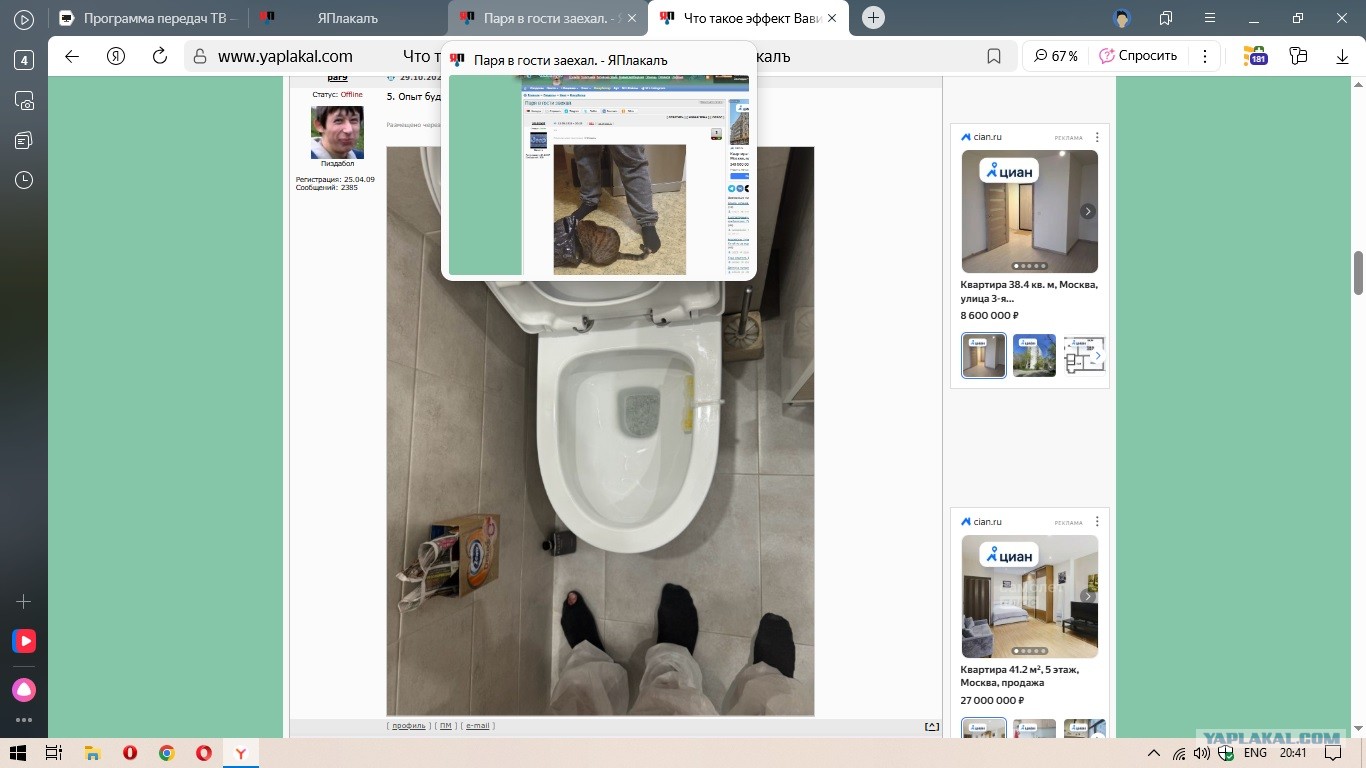The height and width of the screenshot is (768, 1366).
Task: Launch the pink Alice icon in the sidebar
Action: [24, 690]
